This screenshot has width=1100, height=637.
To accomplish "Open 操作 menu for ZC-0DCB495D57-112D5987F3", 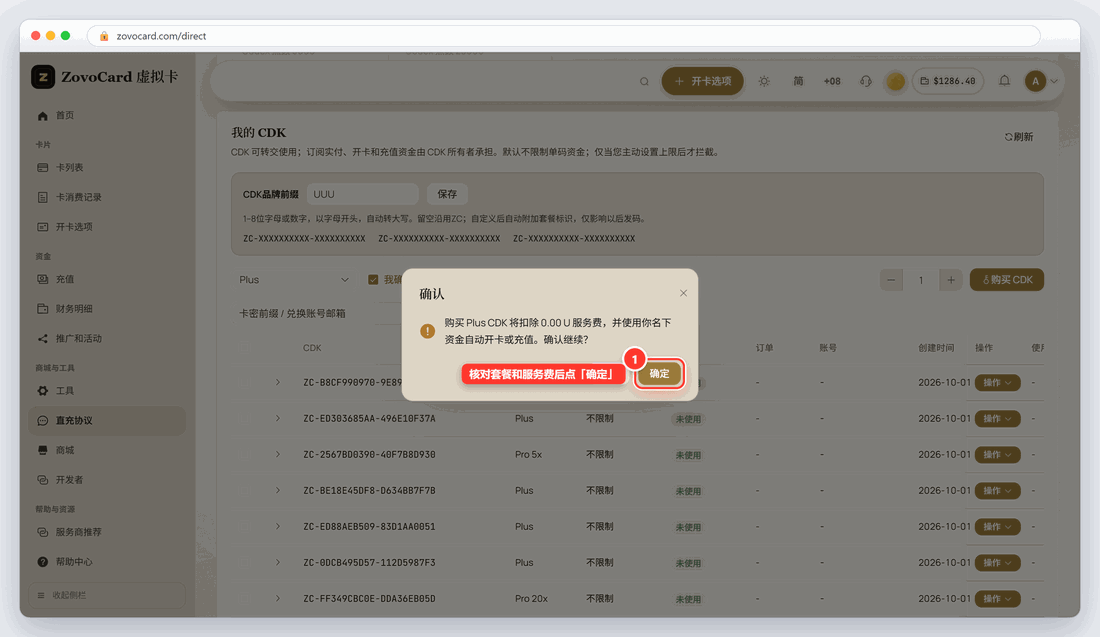I will 997,563.
